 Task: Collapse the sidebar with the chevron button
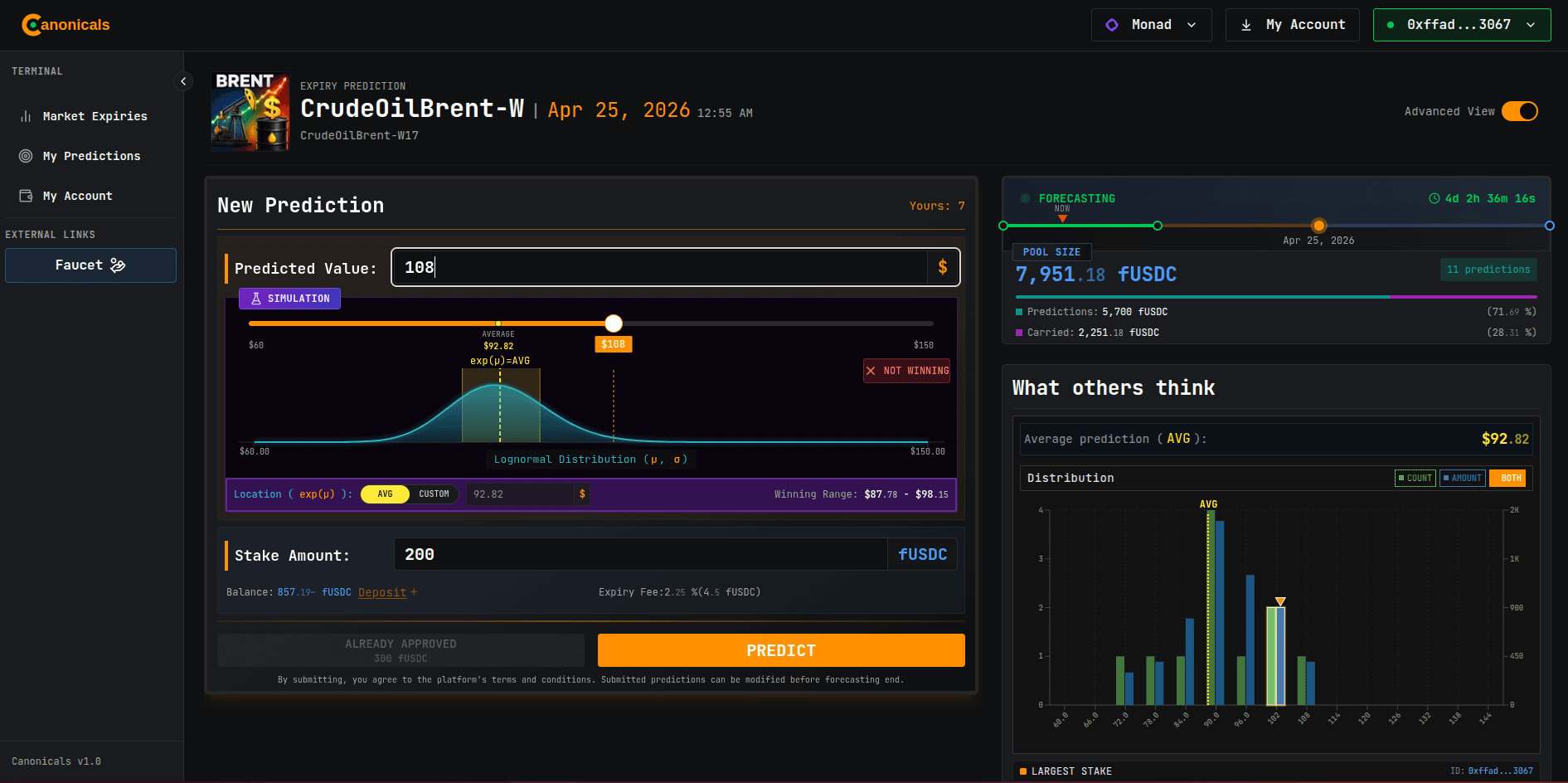click(183, 81)
